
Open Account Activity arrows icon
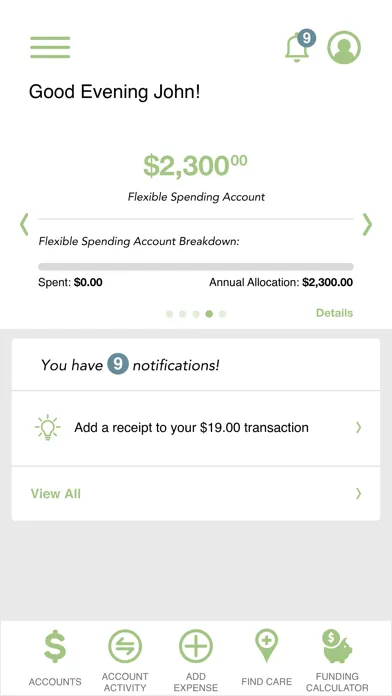click(x=125, y=646)
